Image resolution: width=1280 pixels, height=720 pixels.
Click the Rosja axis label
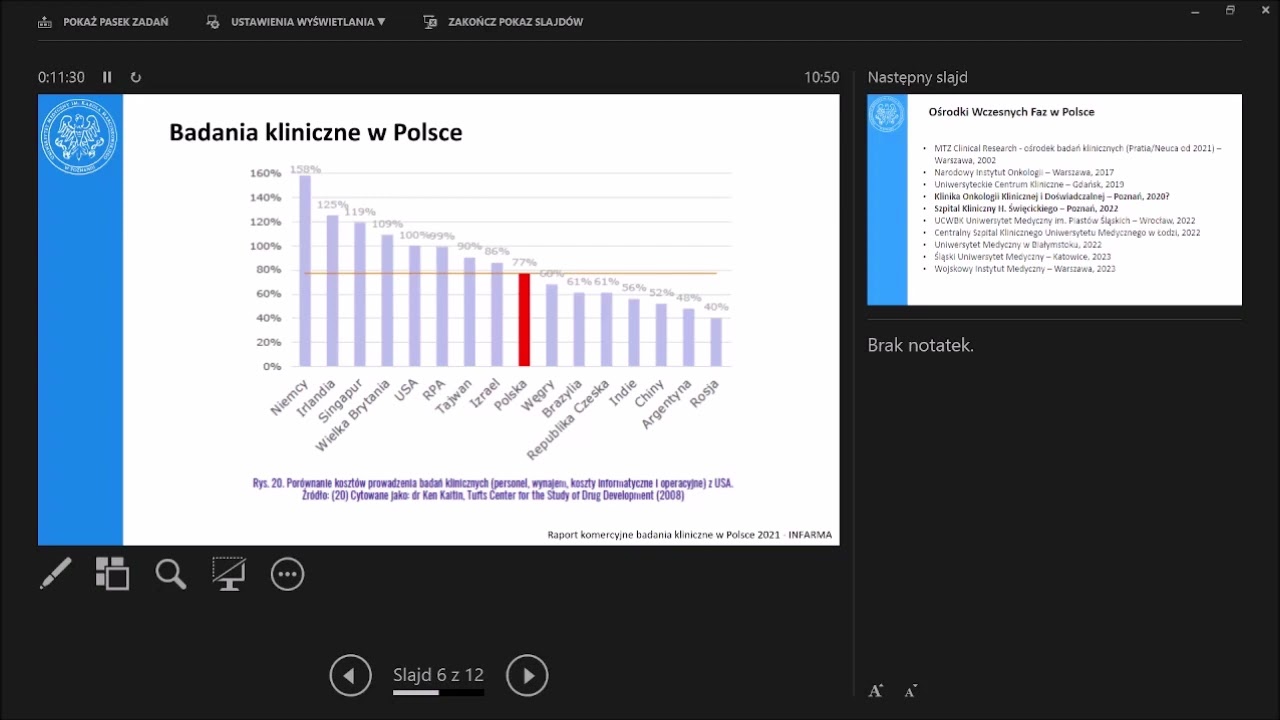coord(707,393)
